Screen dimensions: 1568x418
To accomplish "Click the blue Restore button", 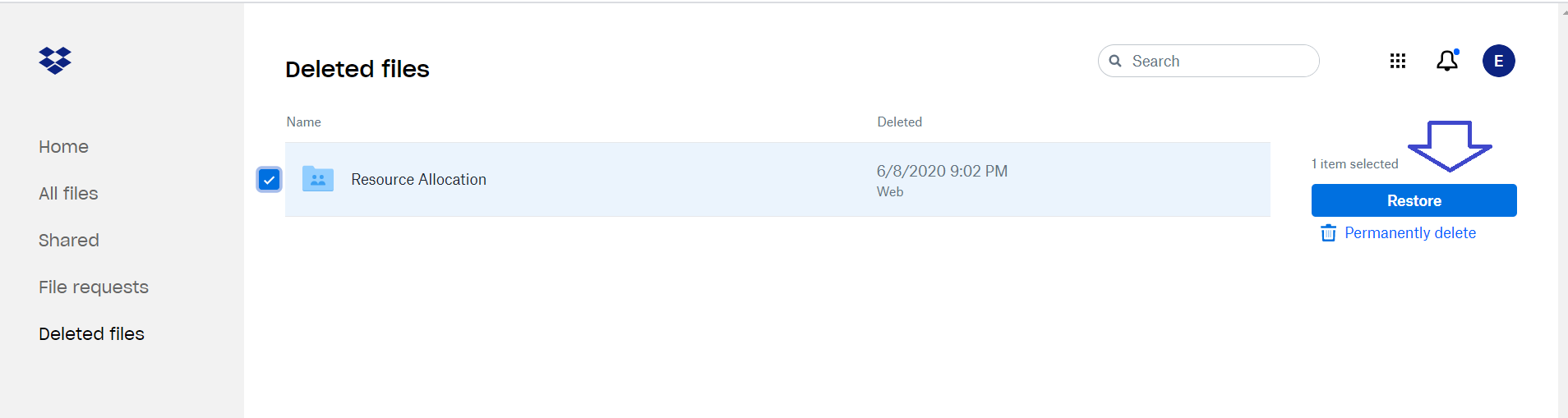I will click(1414, 200).
